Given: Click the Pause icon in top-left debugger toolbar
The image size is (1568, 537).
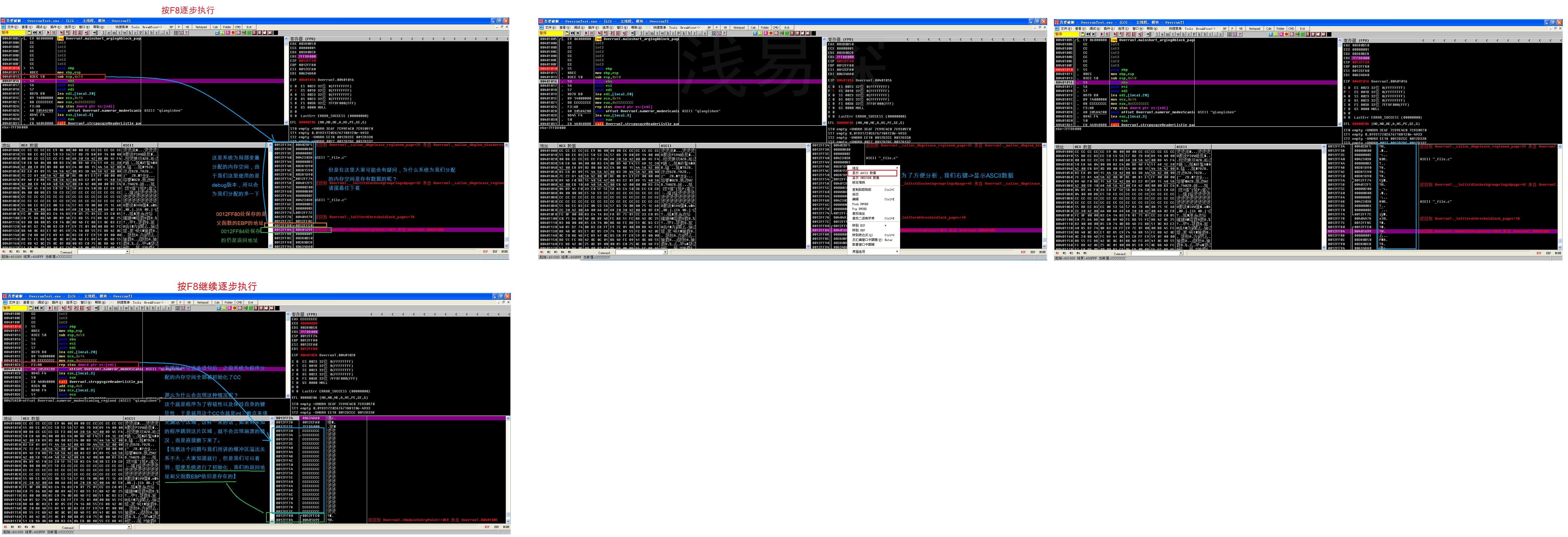Looking at the screenshot, I should [x=54, y=33].
